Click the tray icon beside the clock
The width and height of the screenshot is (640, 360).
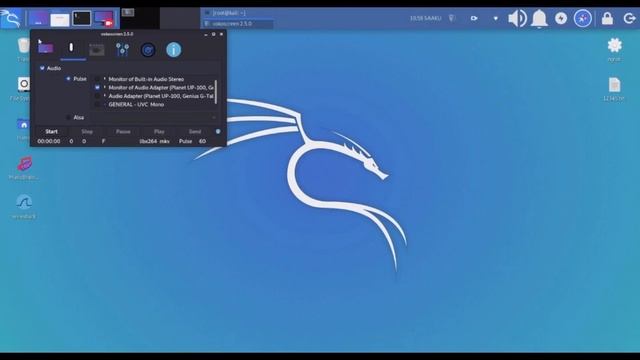tap(452, 18)
